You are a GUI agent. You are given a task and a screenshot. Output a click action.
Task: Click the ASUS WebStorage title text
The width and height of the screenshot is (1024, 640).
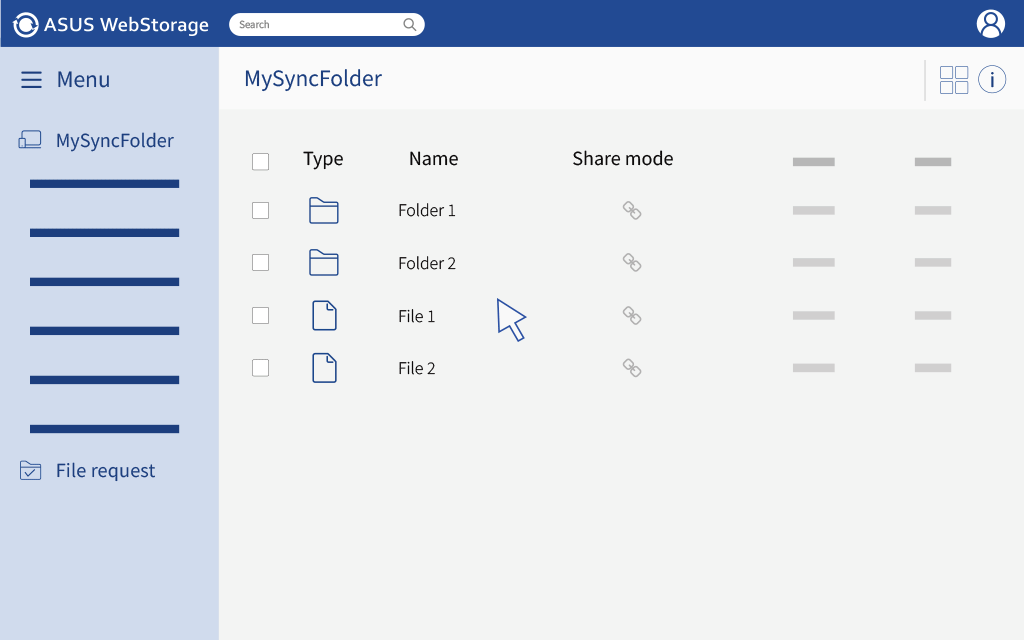tap(126, 25)
